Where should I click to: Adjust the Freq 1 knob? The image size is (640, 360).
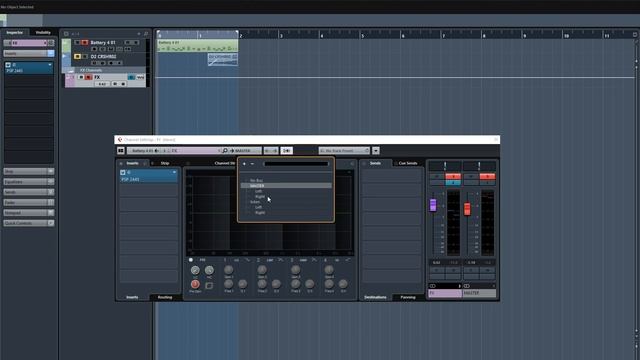tap(229, 284)
